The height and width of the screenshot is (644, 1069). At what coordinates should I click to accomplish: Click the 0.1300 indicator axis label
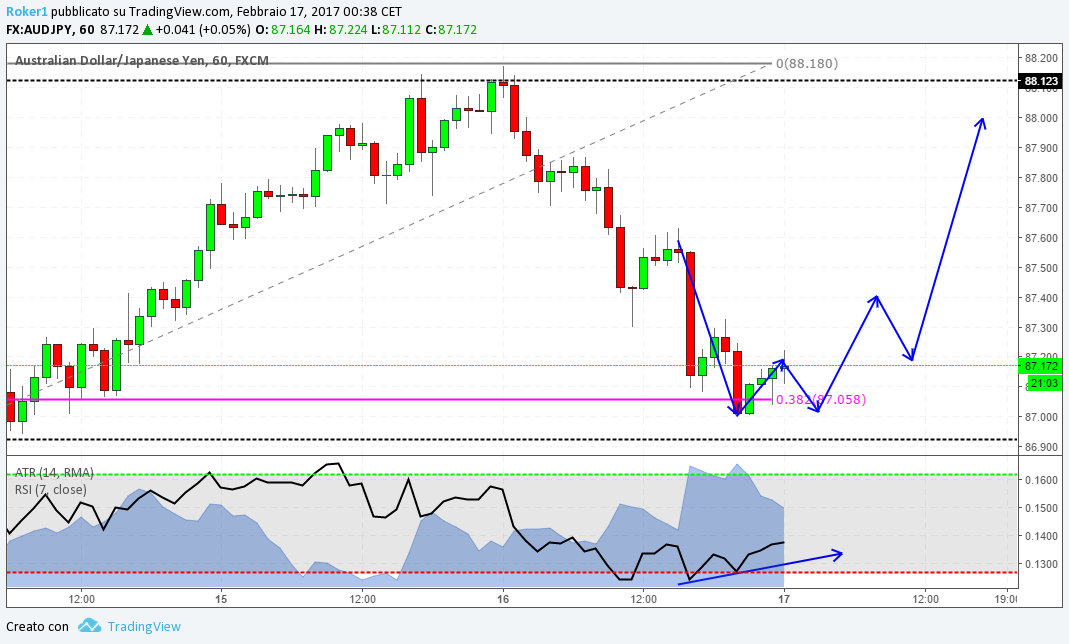[x=1041, y=564]
